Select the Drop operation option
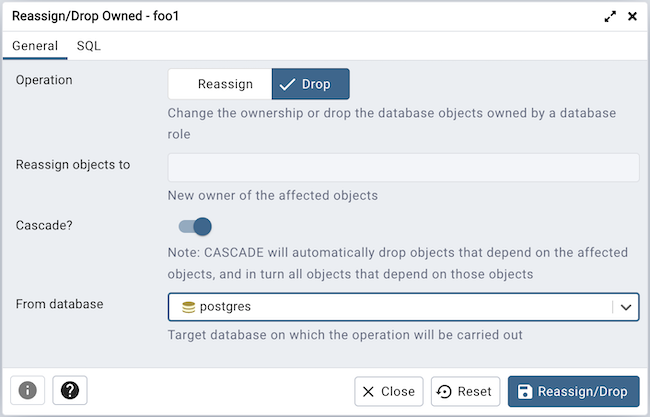 311,84
